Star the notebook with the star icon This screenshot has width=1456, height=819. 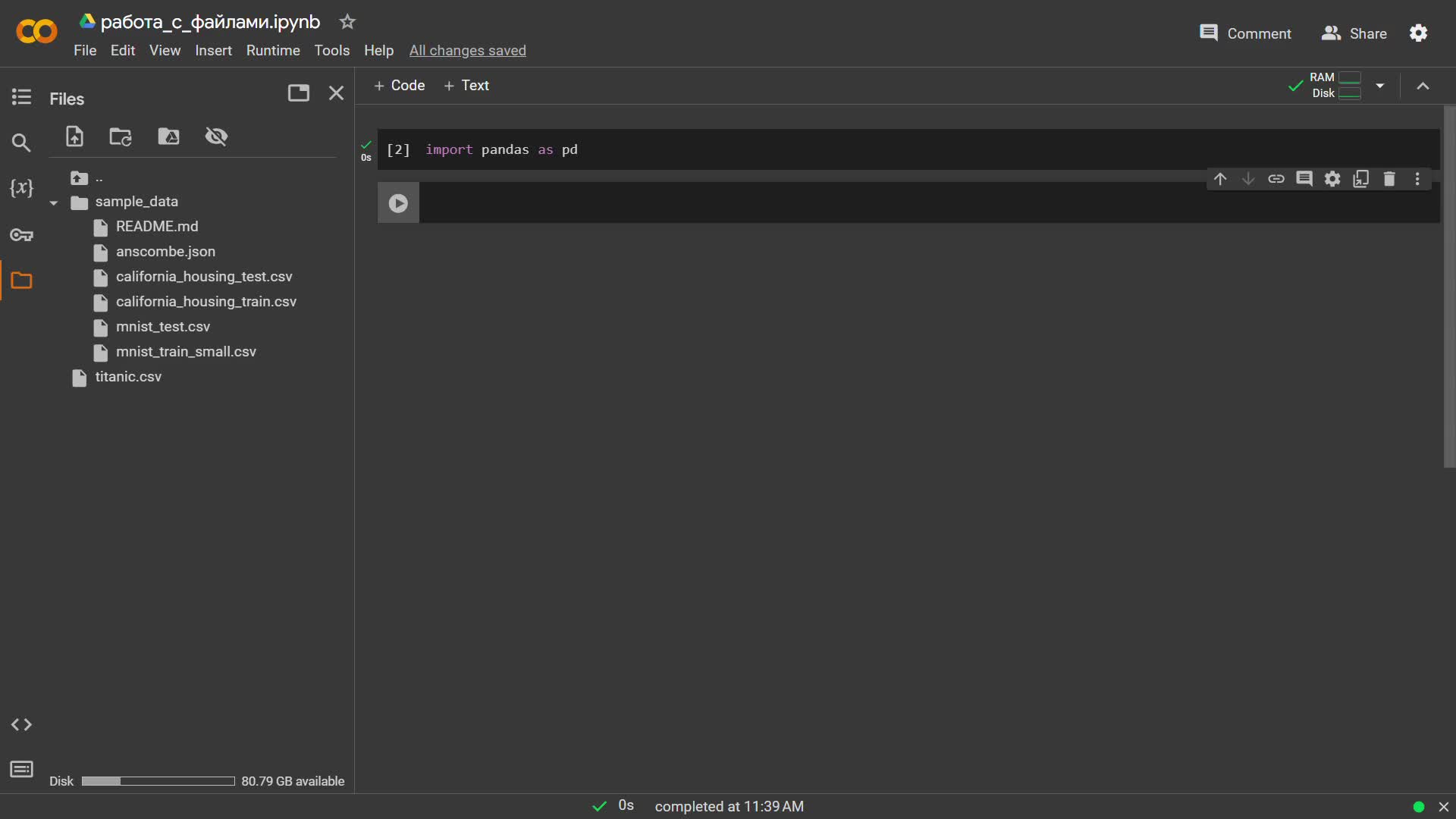click(347, 22)
